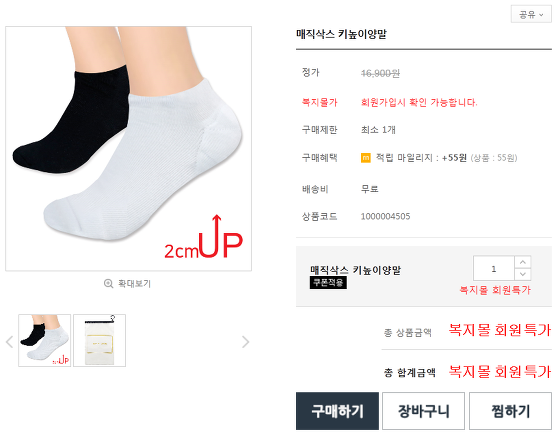
Task: Show next thumbnails with right arrow
Action: [245, 342]
